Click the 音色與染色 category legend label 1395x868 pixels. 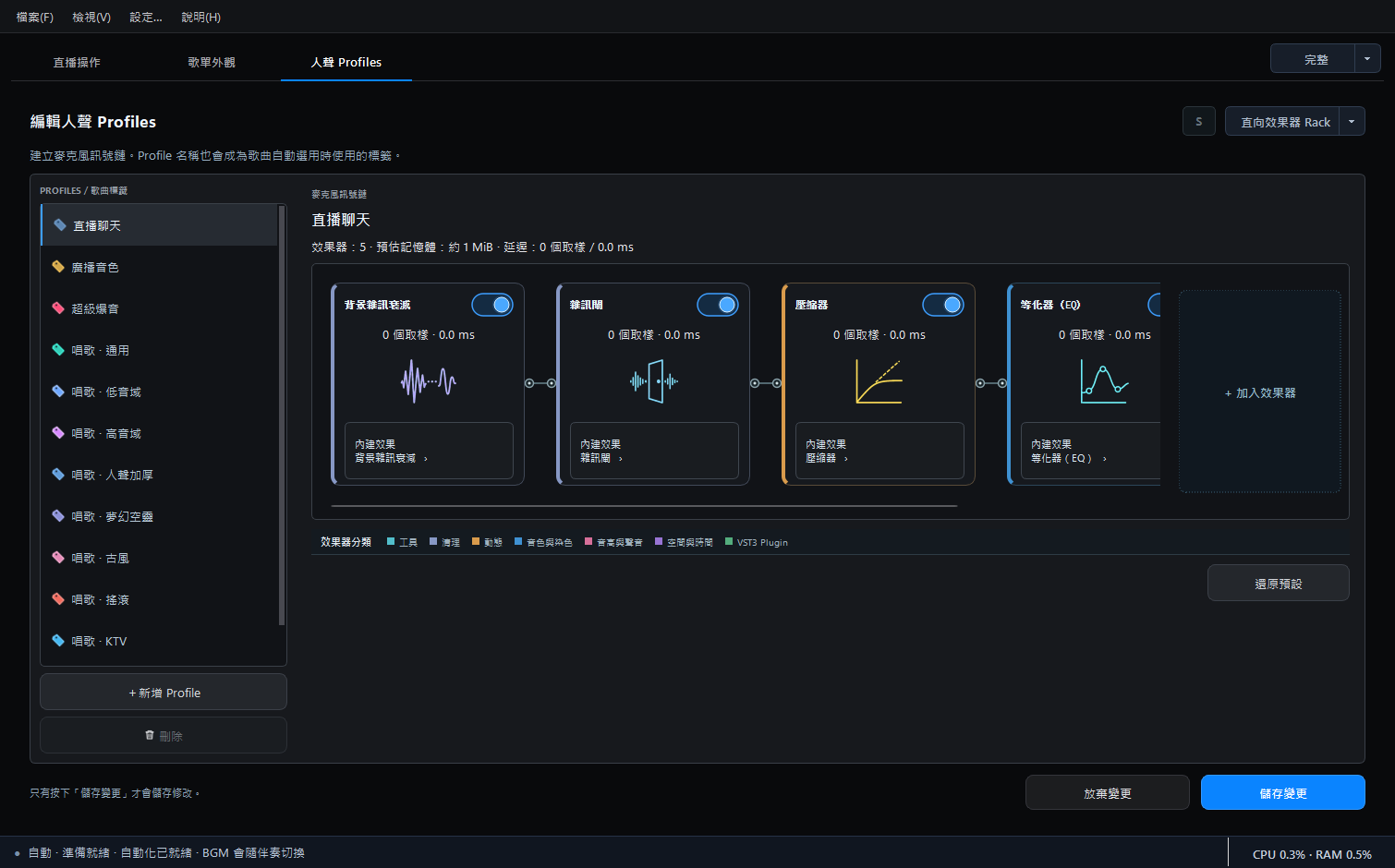(x=550, y=542)
